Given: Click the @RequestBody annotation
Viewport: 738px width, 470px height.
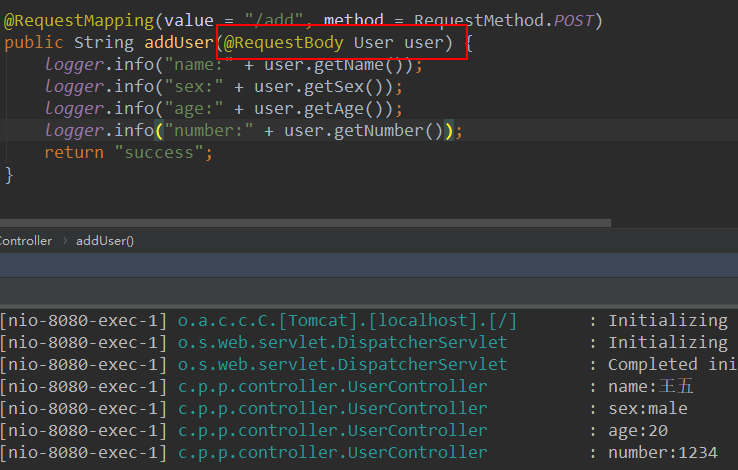Looking at the screenshot, I should [284, 43].
